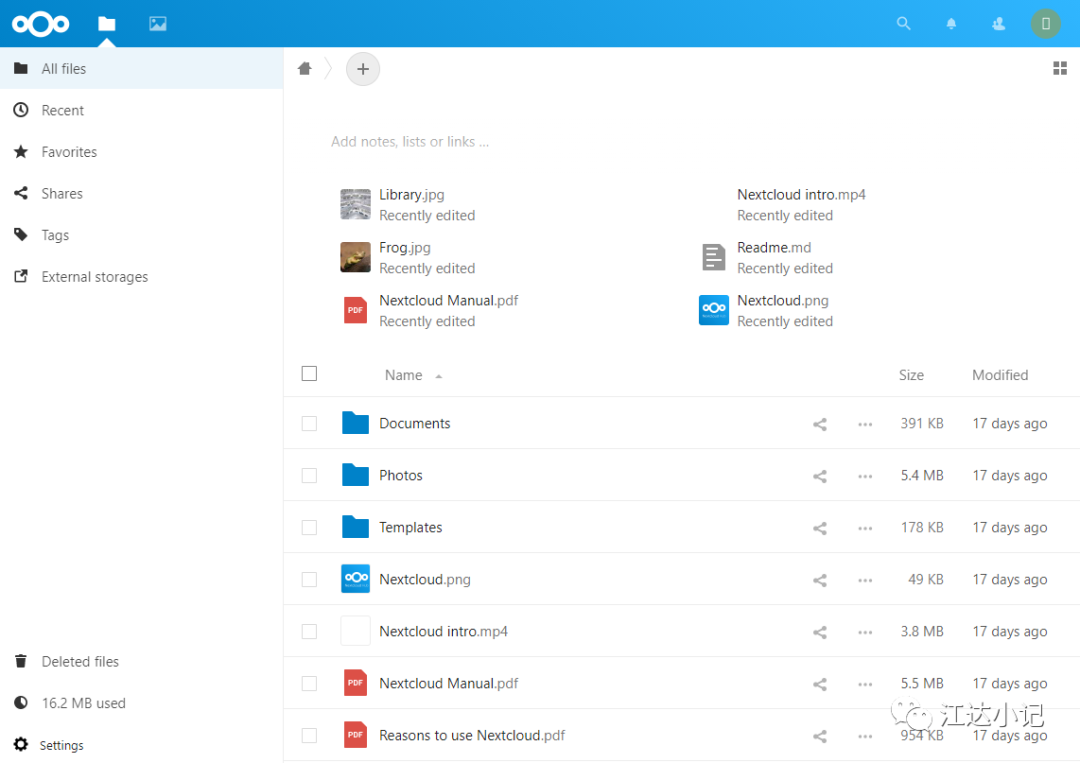Select the Nextcloud Manual.pdf row checkbox
Viewport: 1080px width, 763px height.
pos(309,683)
